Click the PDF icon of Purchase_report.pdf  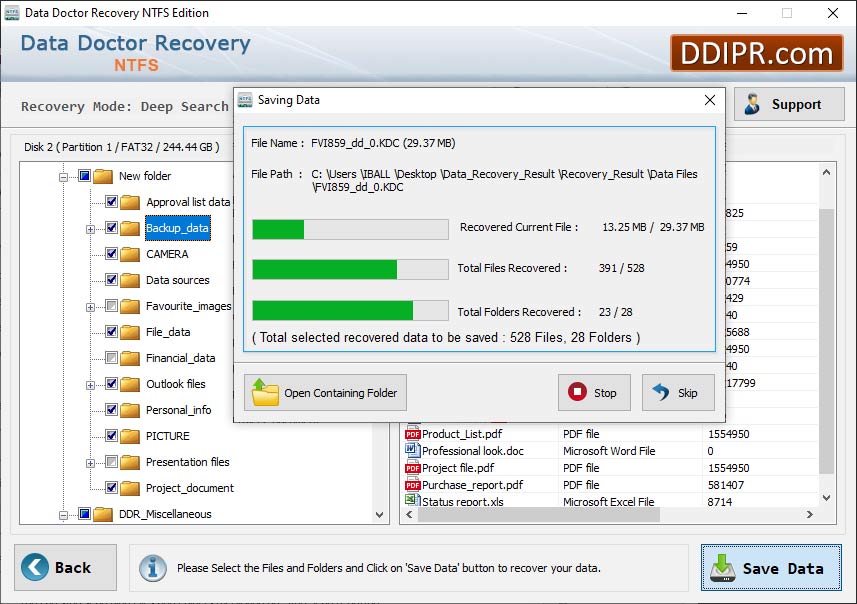pos(413,485)
